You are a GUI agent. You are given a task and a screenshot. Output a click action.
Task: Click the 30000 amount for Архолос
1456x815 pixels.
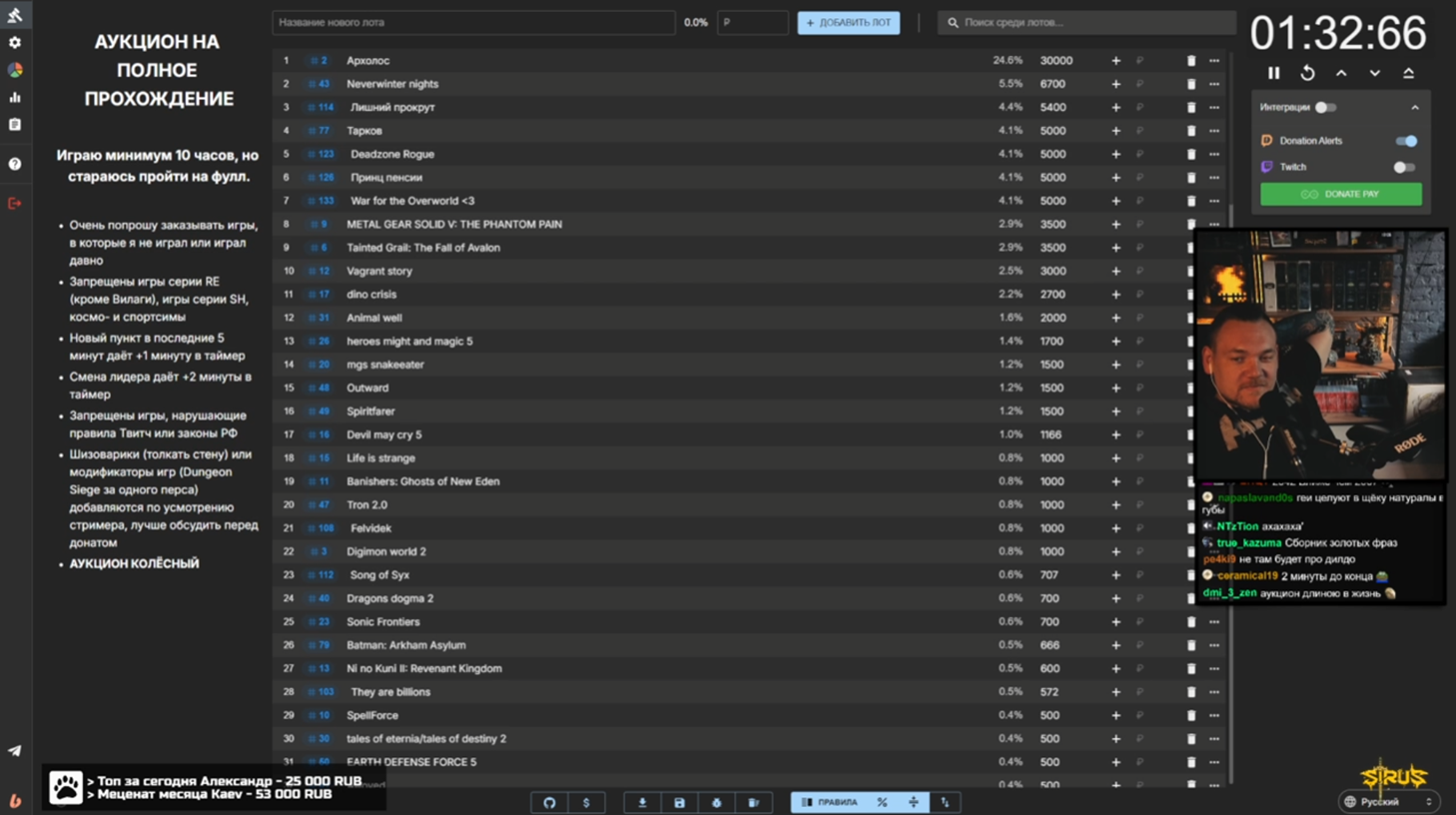(1057, 61)
